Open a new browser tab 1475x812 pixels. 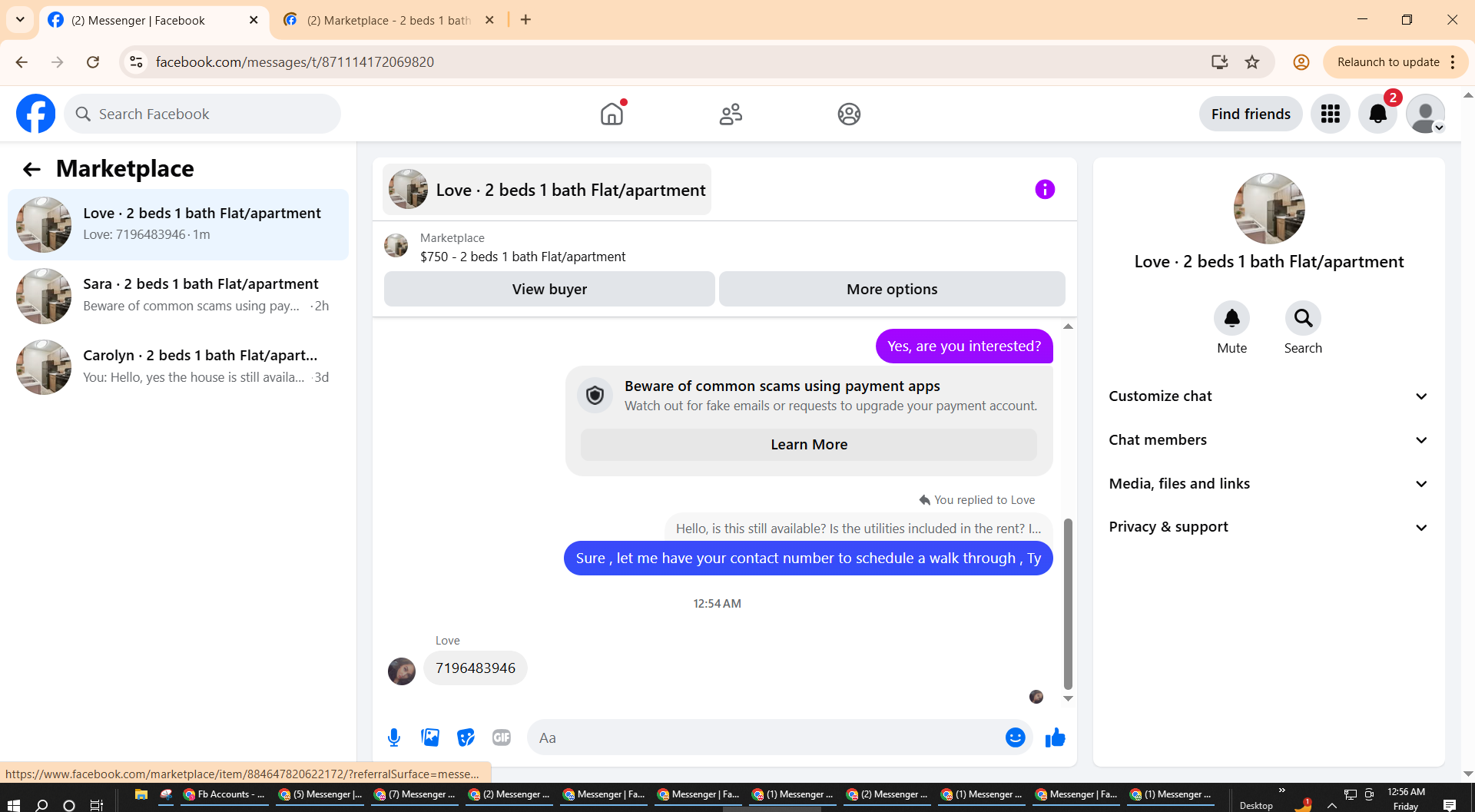click(x=525, y=20)
